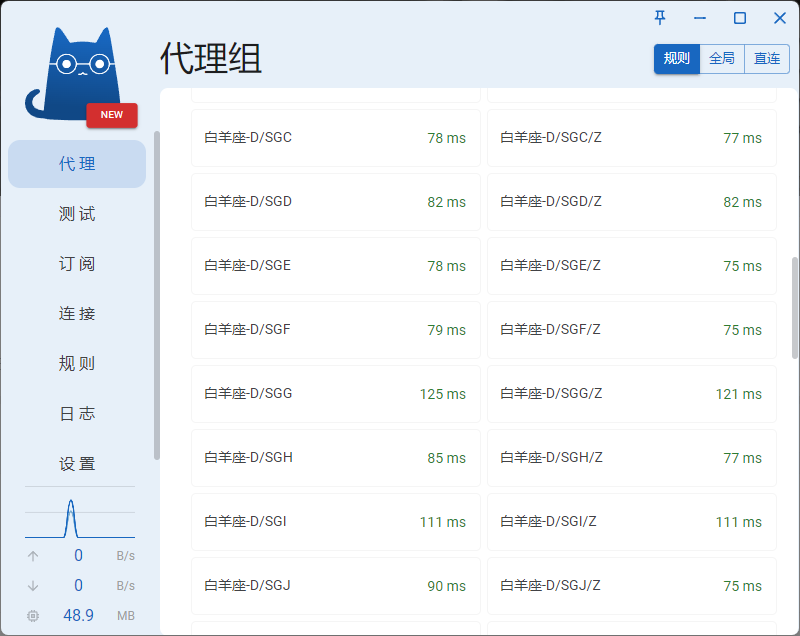The image size is (800, 636).
Task: Click the traffic graph in the sidebar
Action: click(78, 517)
